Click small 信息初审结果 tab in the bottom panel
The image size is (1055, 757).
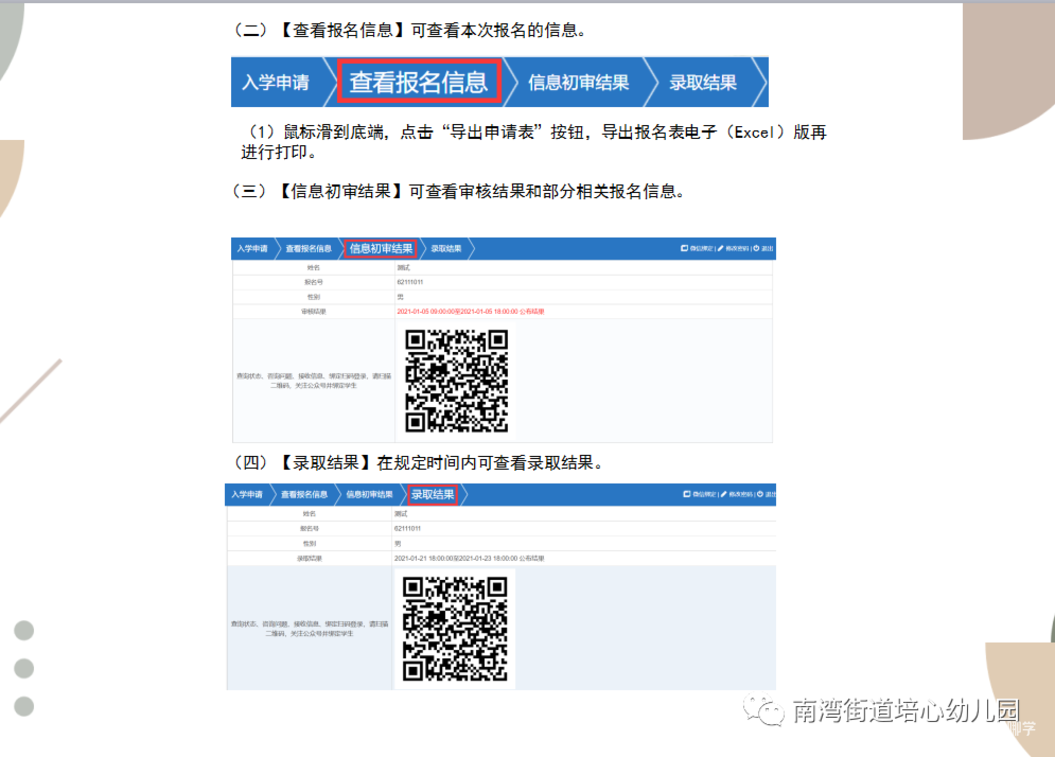pos(369,495)
